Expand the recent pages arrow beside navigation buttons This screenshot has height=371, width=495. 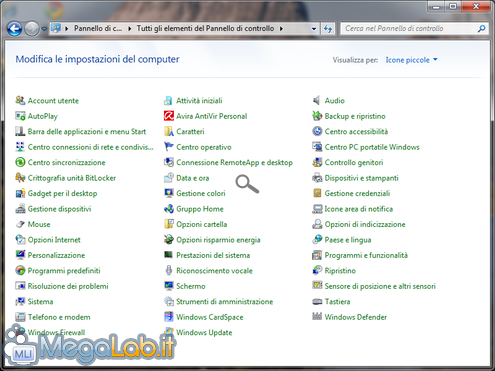click(x=44, y=29)
